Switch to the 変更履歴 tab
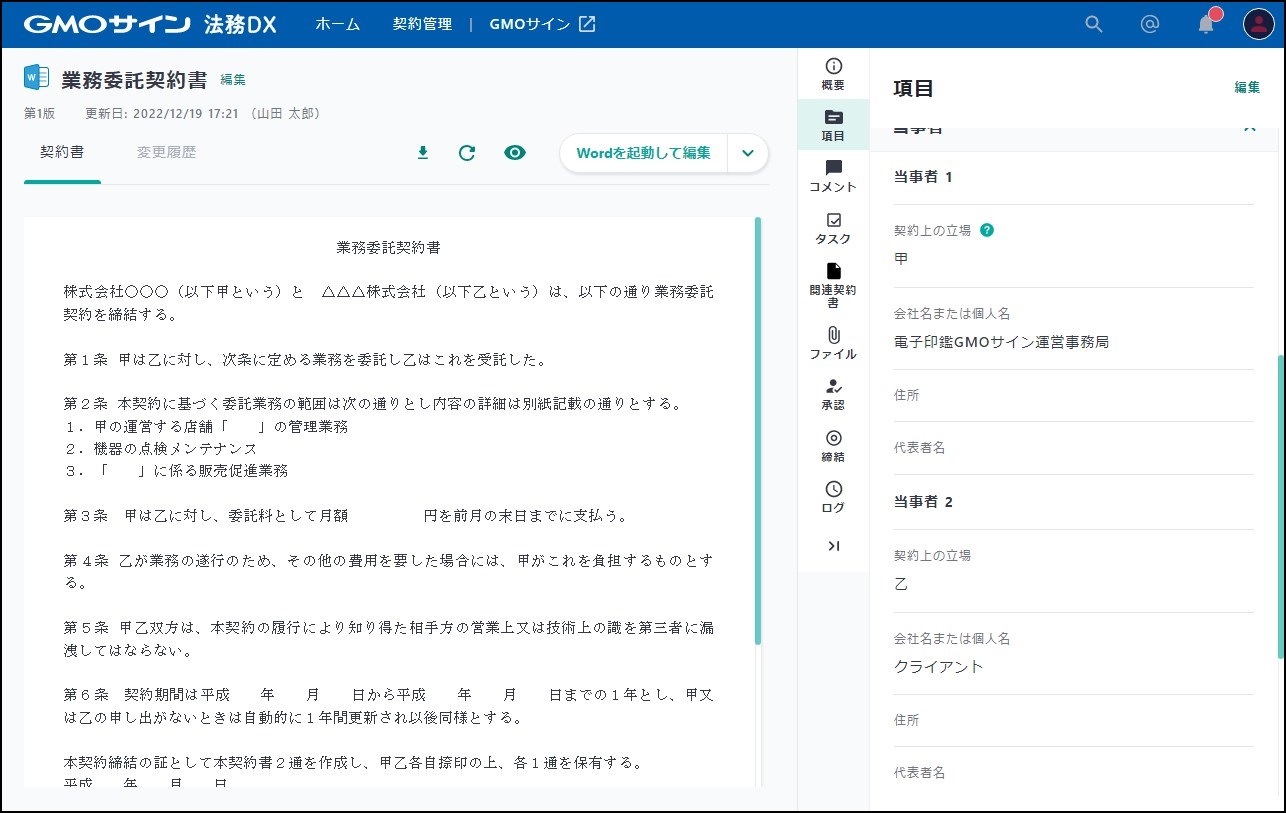The width and height of the screenshot is (1286, 813). [x=166, y=153]
